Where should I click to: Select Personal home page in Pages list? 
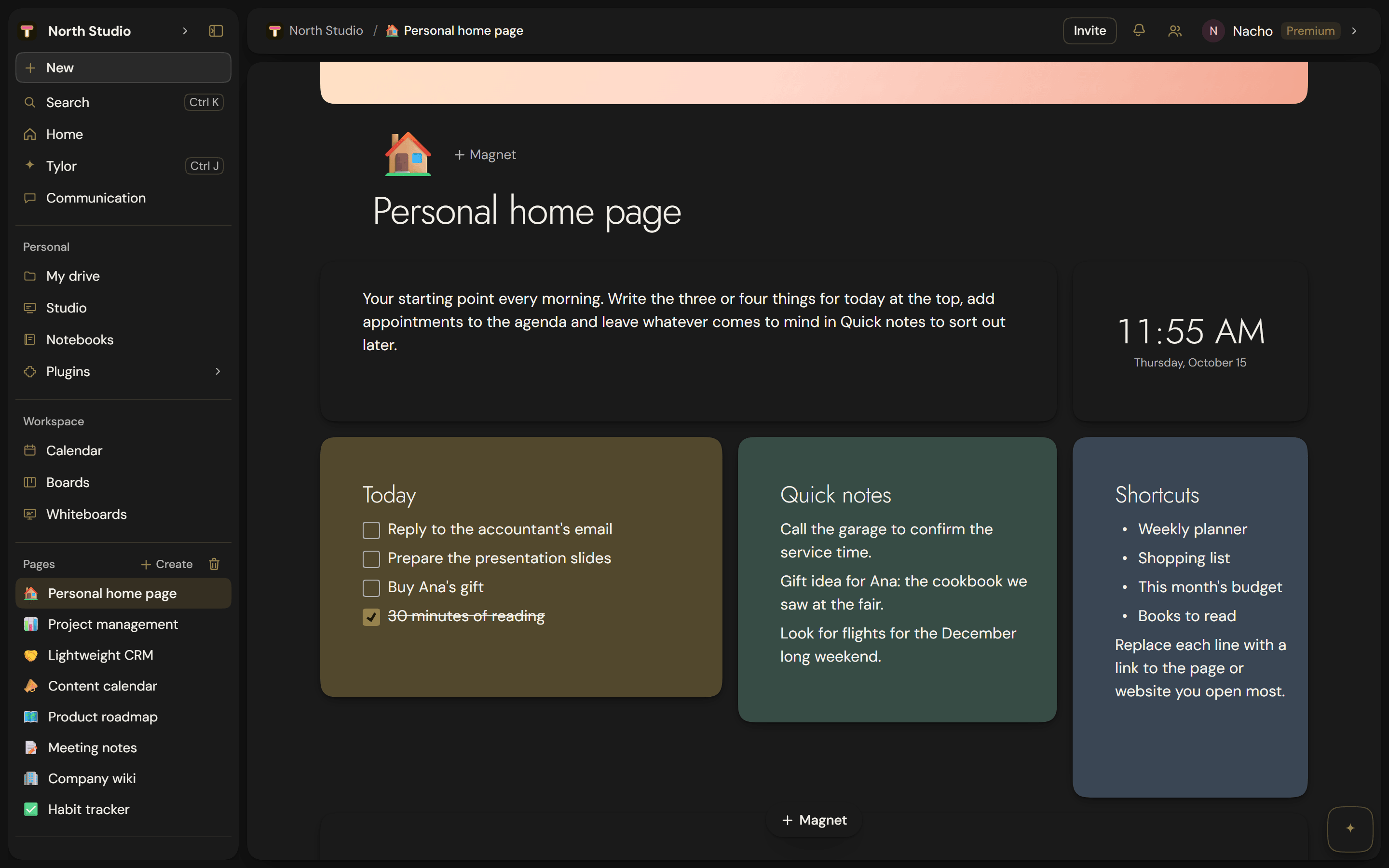123,593
